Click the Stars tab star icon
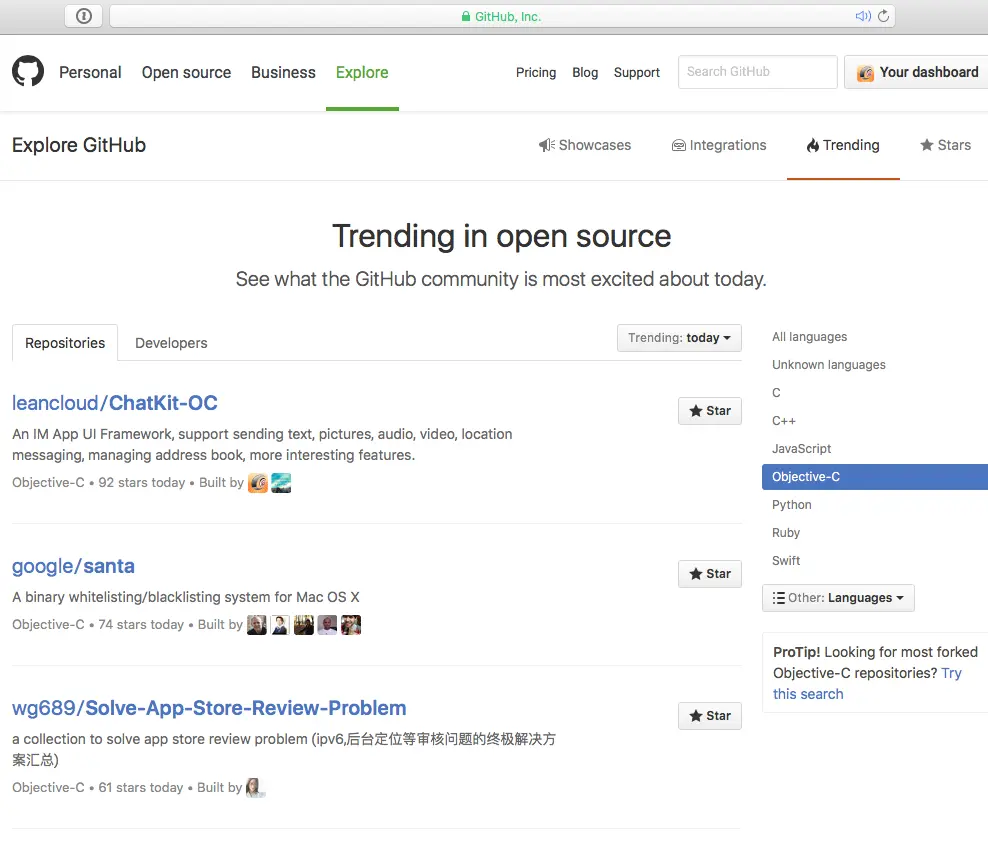The width and height of the screenshot is (988, 848). tap(926, 145)
